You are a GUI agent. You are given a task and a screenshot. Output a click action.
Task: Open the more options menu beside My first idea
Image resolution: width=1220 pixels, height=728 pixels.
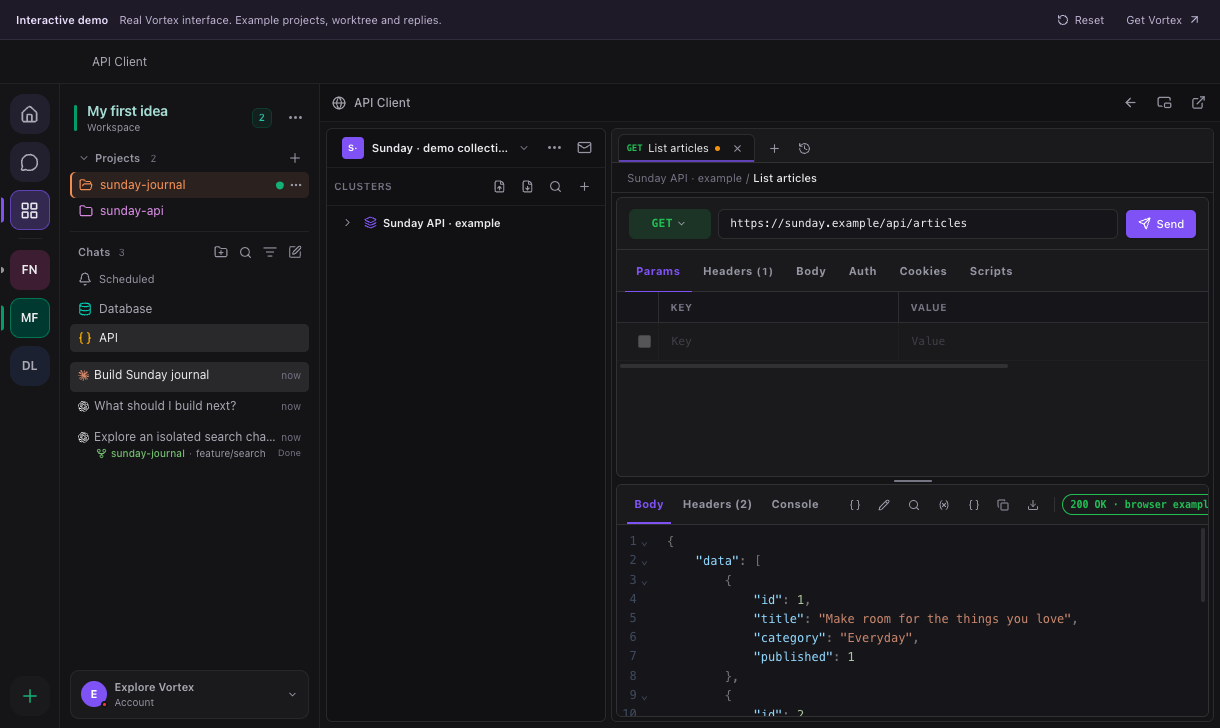coord(295,118)
